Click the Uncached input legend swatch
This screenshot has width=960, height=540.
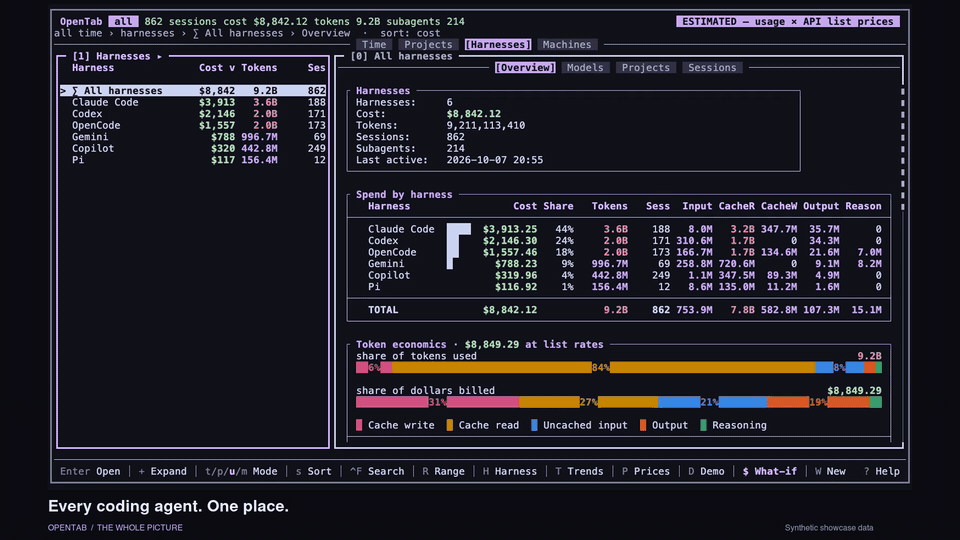534,425
